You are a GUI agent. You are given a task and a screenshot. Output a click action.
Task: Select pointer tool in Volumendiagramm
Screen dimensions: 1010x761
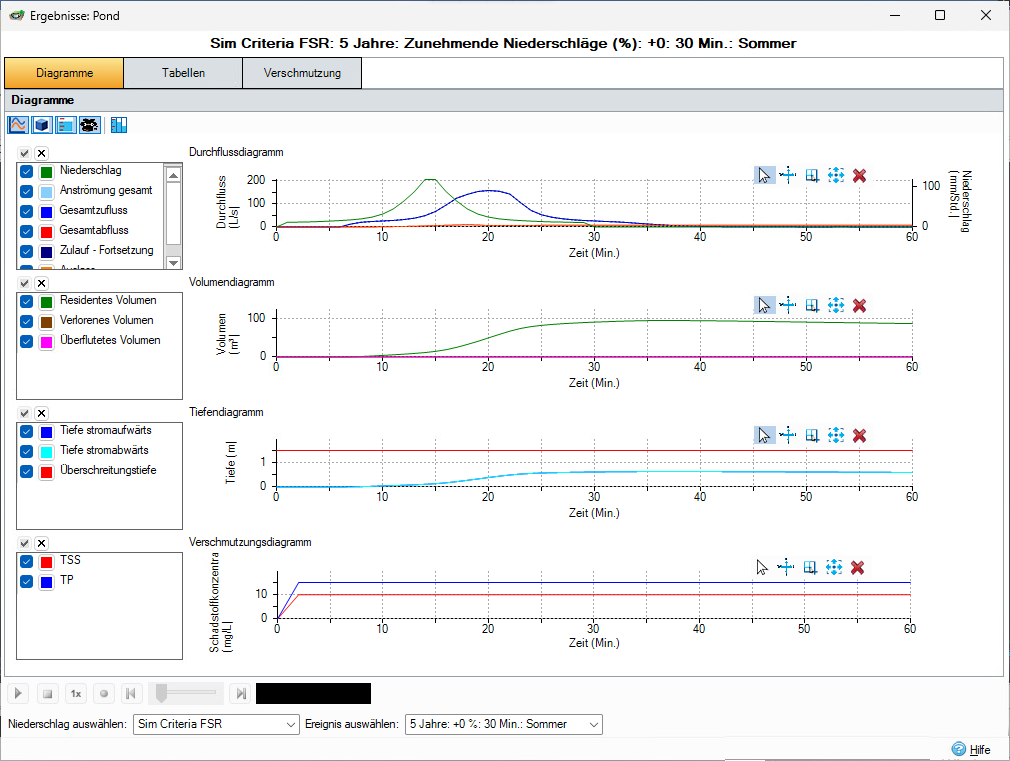765,305
